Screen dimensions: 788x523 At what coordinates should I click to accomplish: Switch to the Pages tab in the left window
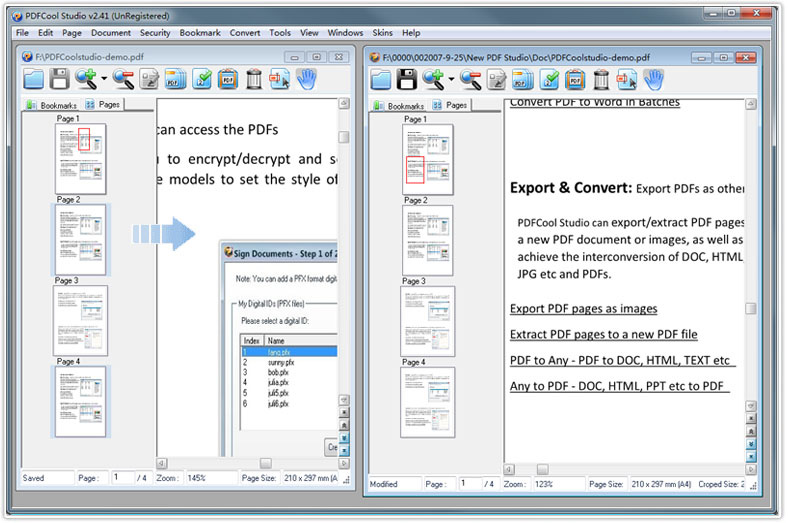coord(103,104)
